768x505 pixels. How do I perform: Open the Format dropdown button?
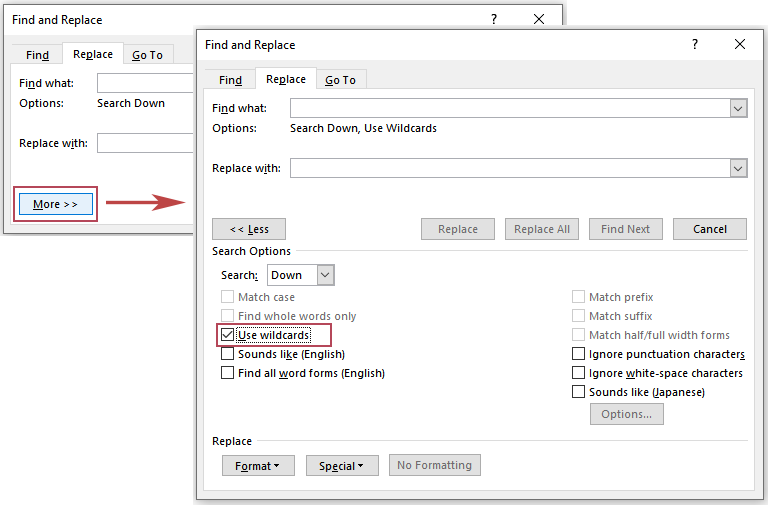click(x=258, y=465)
